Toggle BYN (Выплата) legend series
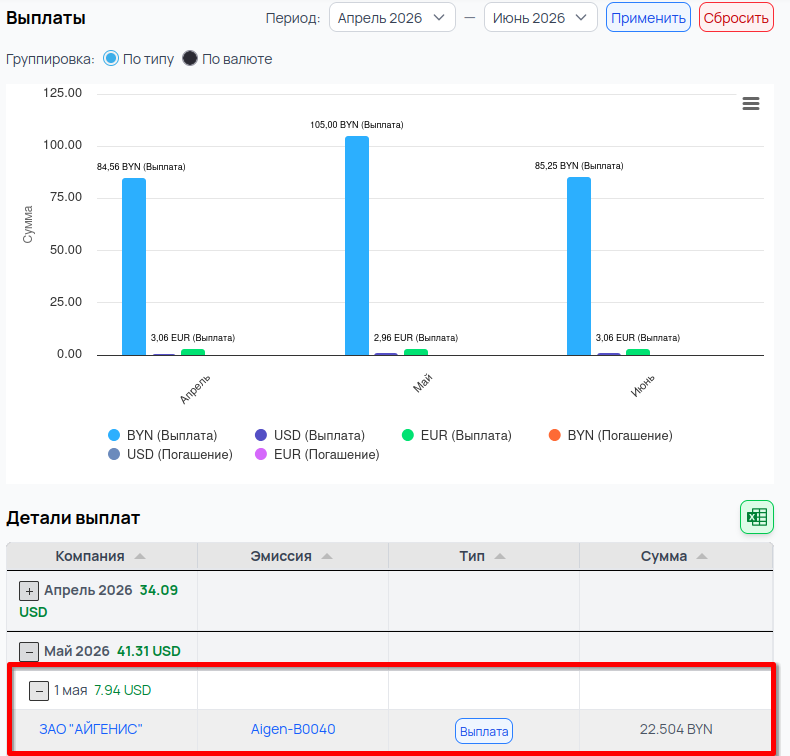The width and height of the screenshot is (790, 756). coord(162,435)
